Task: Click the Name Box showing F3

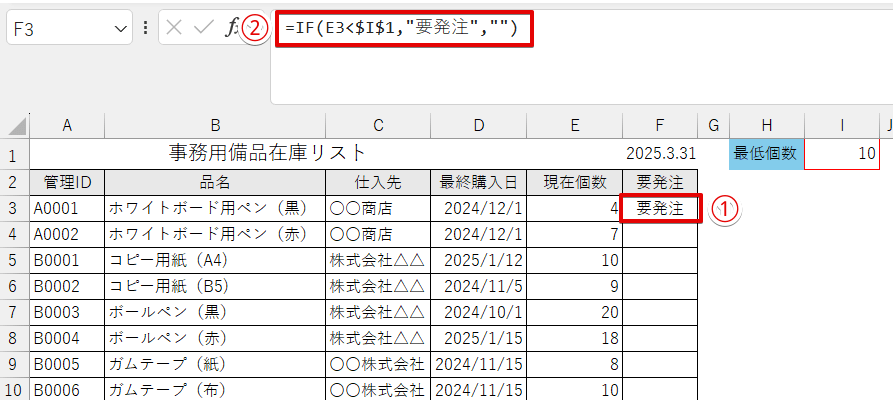Action: pos(69,27)
